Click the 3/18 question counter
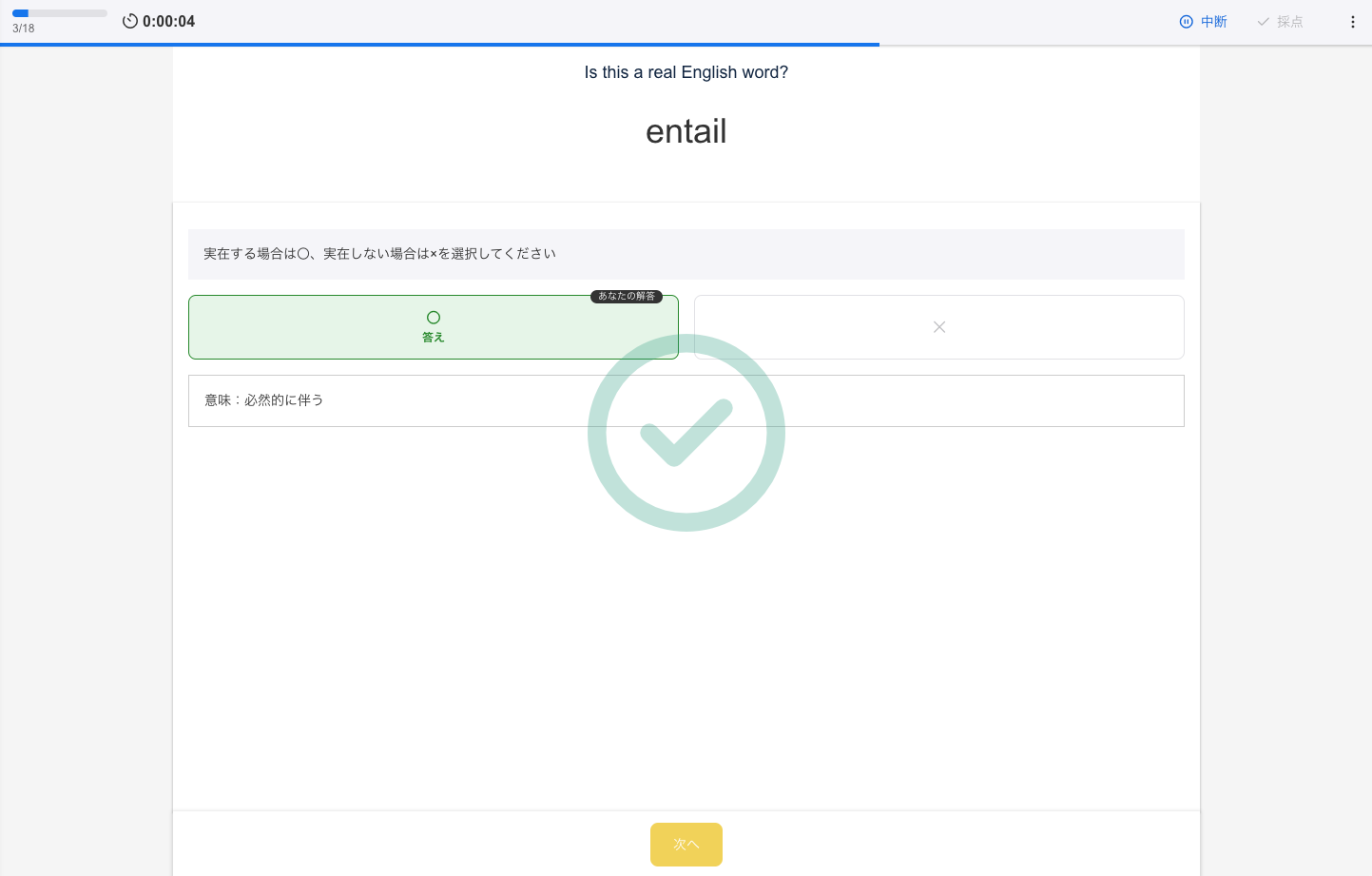Screen dimensions: 1372x876 pyautogui.click(x=24, y=29)
